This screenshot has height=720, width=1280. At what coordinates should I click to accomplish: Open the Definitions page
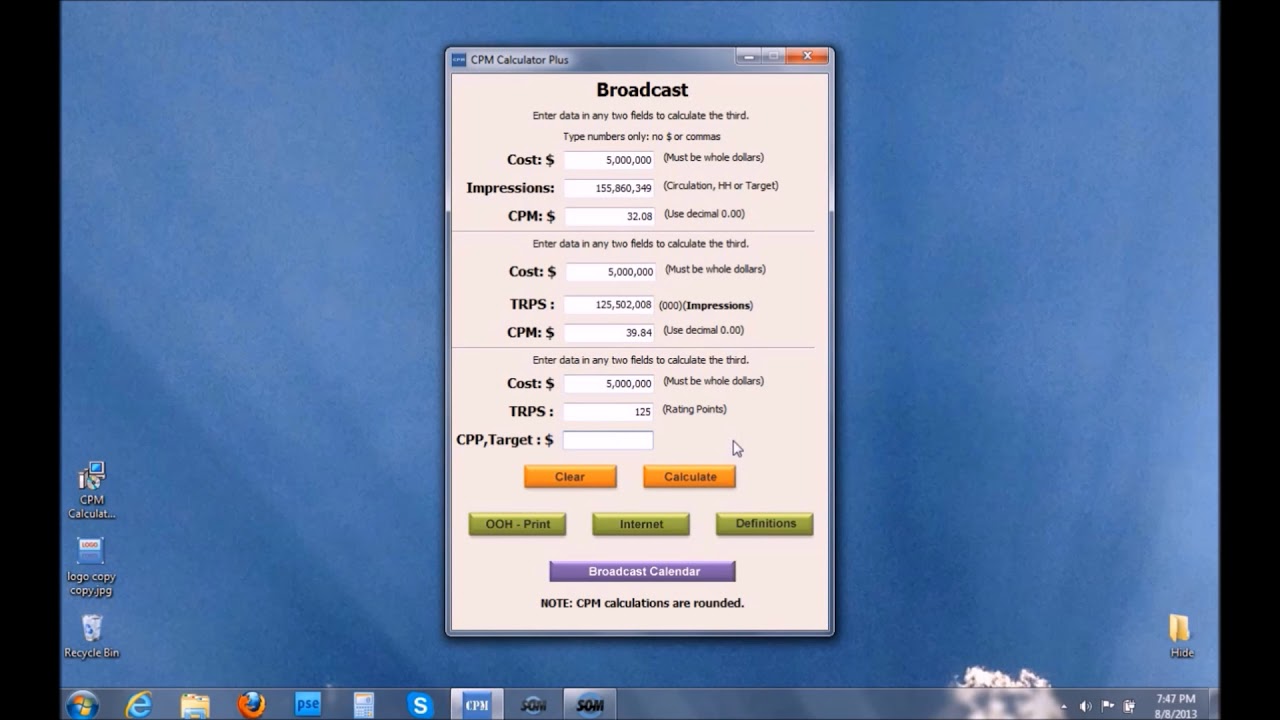(765, 524)
